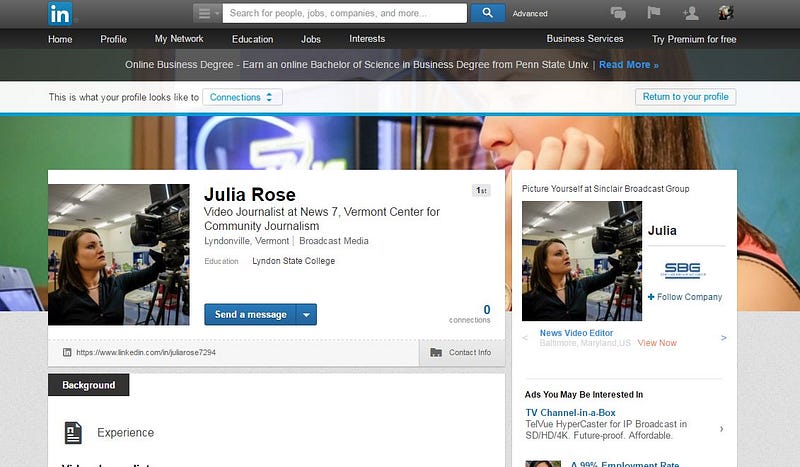Click the search magnifier button
800x467 pixels.
click(487, 13)
